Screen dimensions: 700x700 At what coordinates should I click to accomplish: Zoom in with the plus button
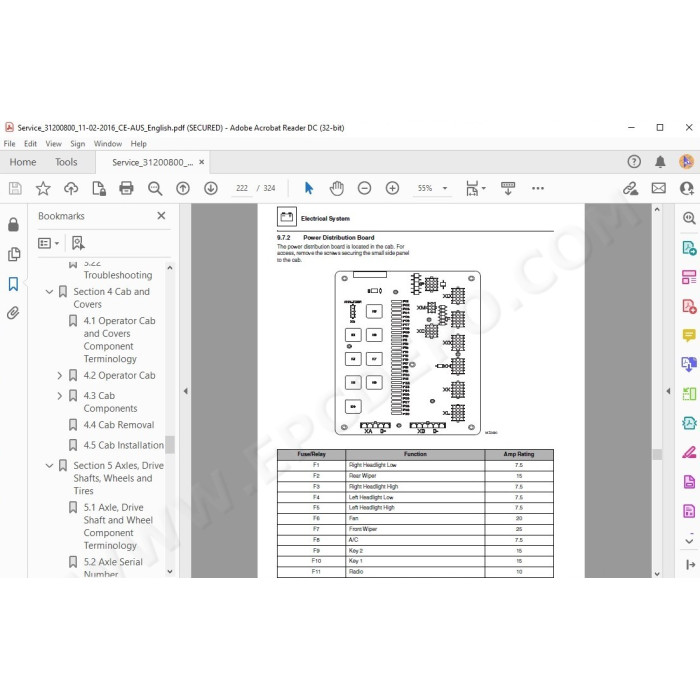(x=392, y=188)
